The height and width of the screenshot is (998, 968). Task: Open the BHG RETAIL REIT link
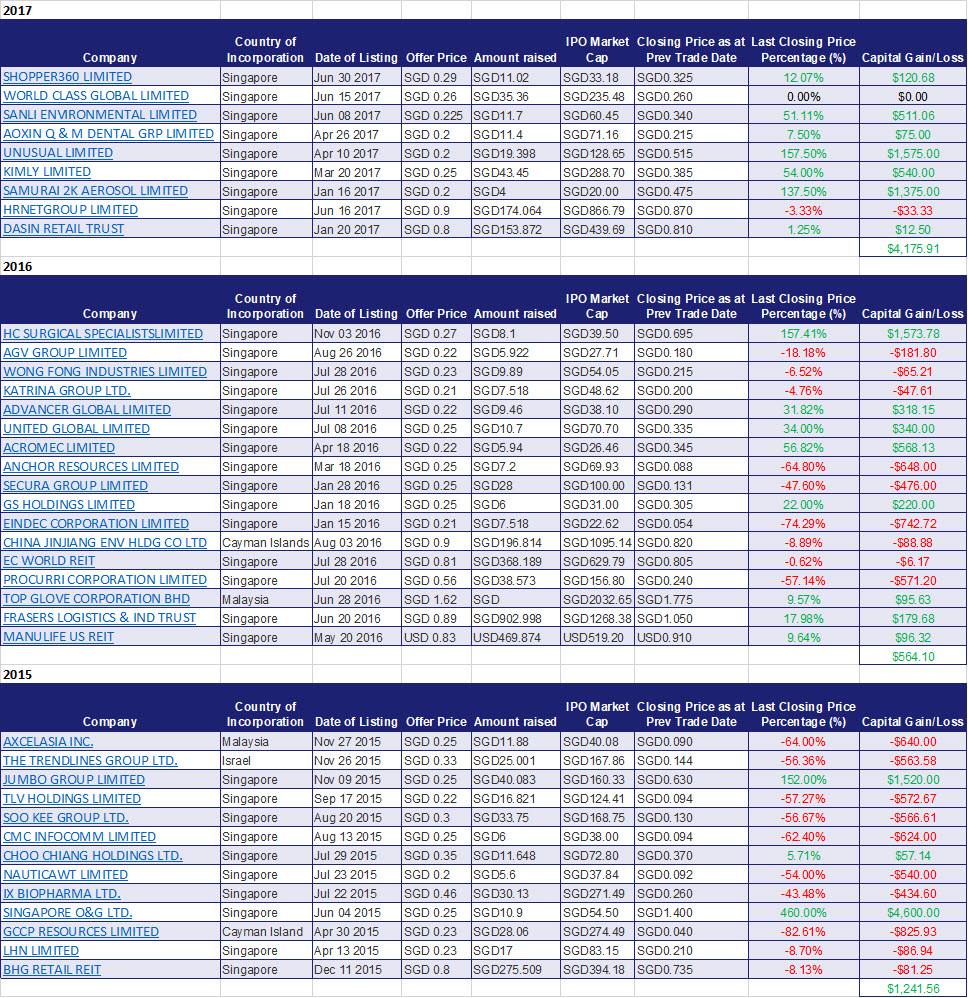click(x=52, y=970)
